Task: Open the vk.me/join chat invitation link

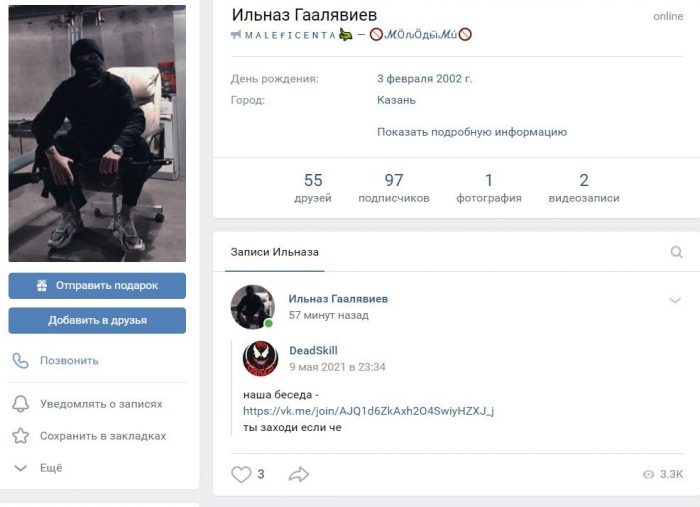Action: pos(369,411)
